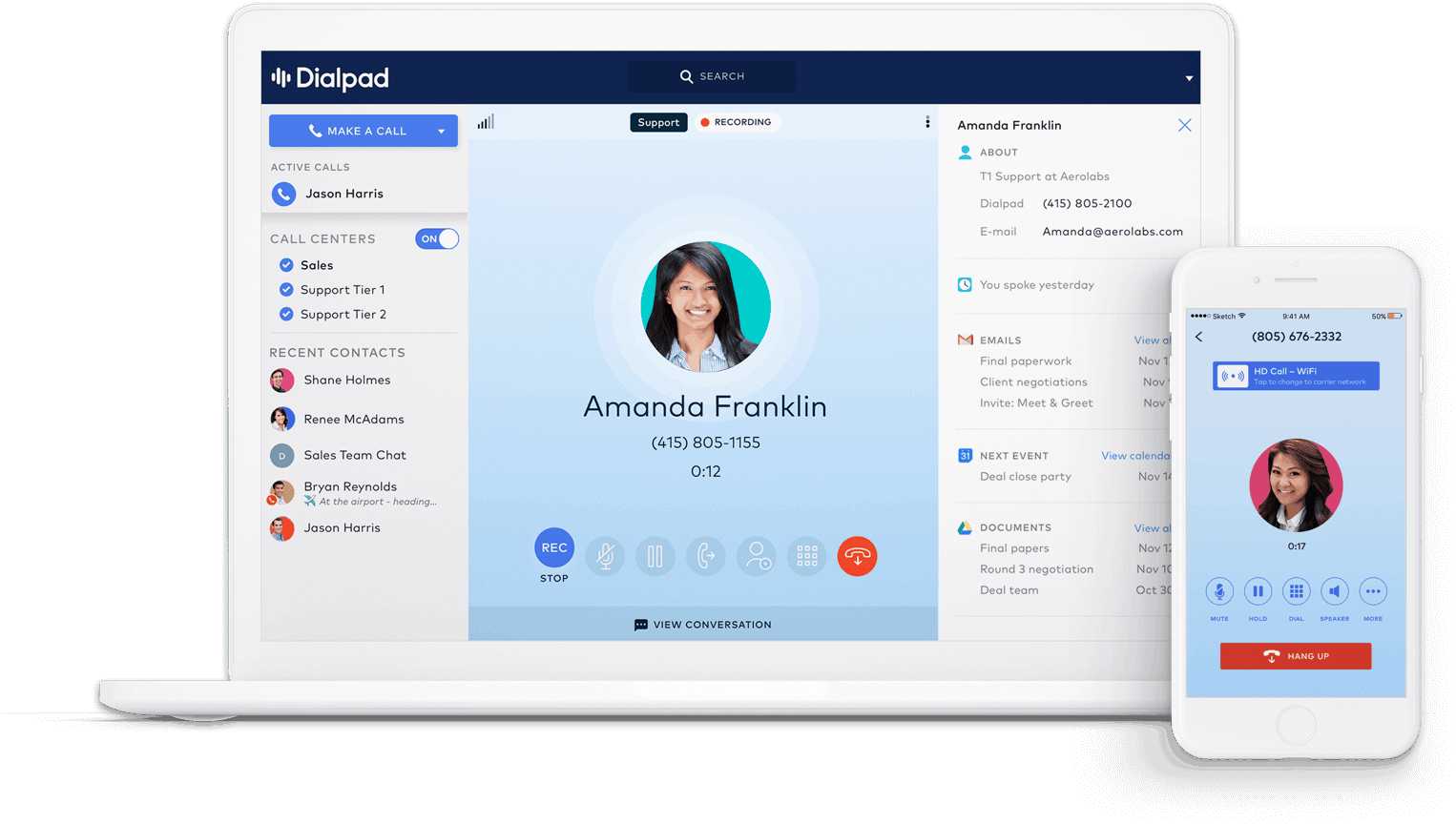The height and width of the screenshot is (824, 1456).
Task: Click the Support tag
Action: [658, 122]
